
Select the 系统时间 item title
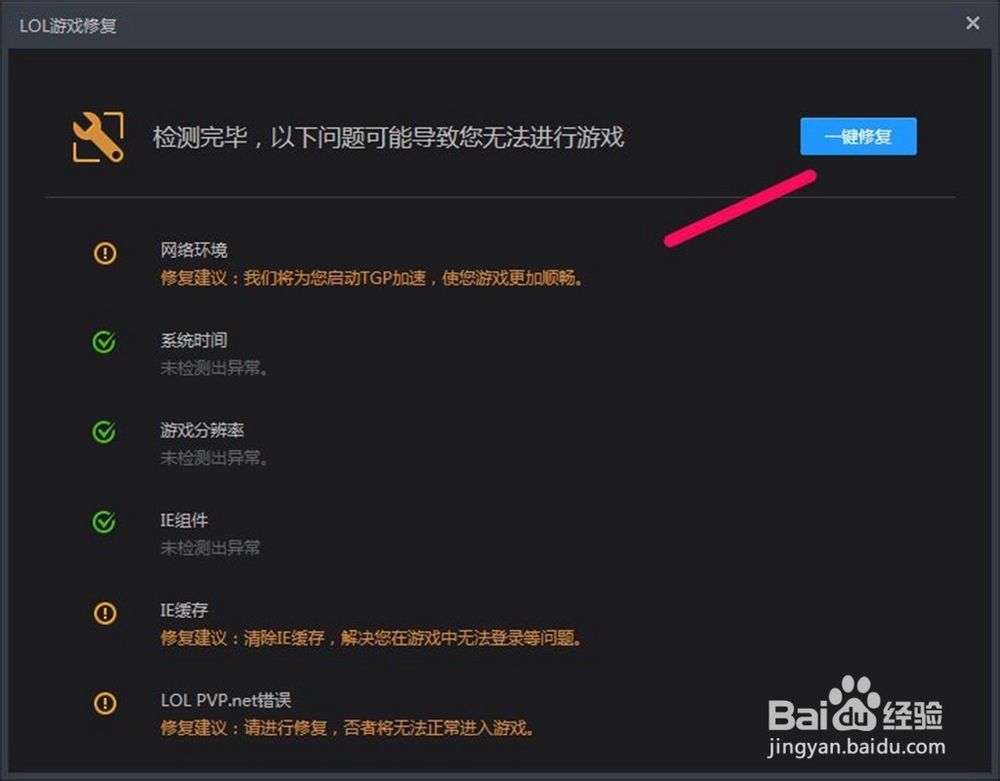click(194, 340)
